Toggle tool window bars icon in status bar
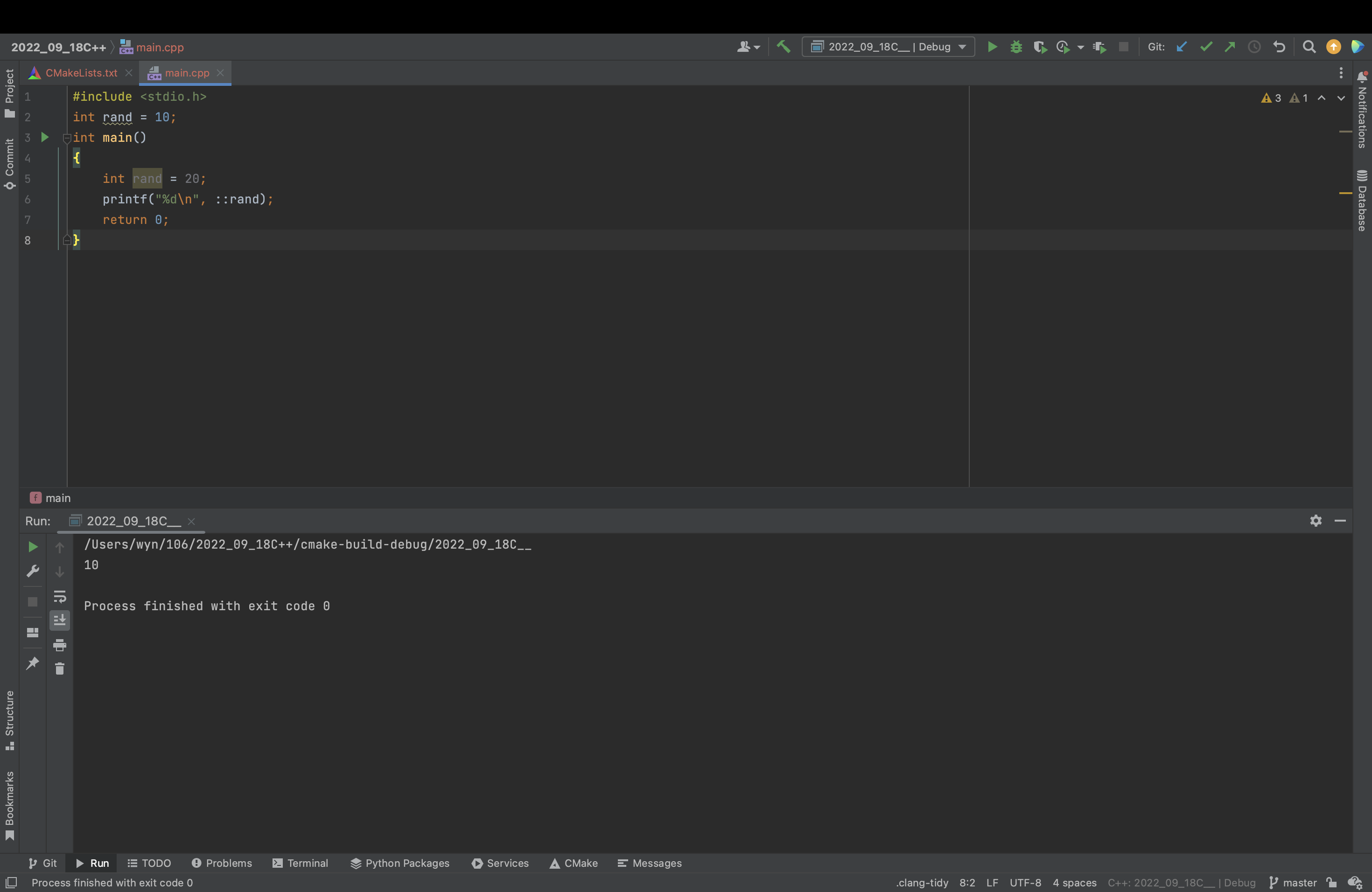 (x=12, y=882)
